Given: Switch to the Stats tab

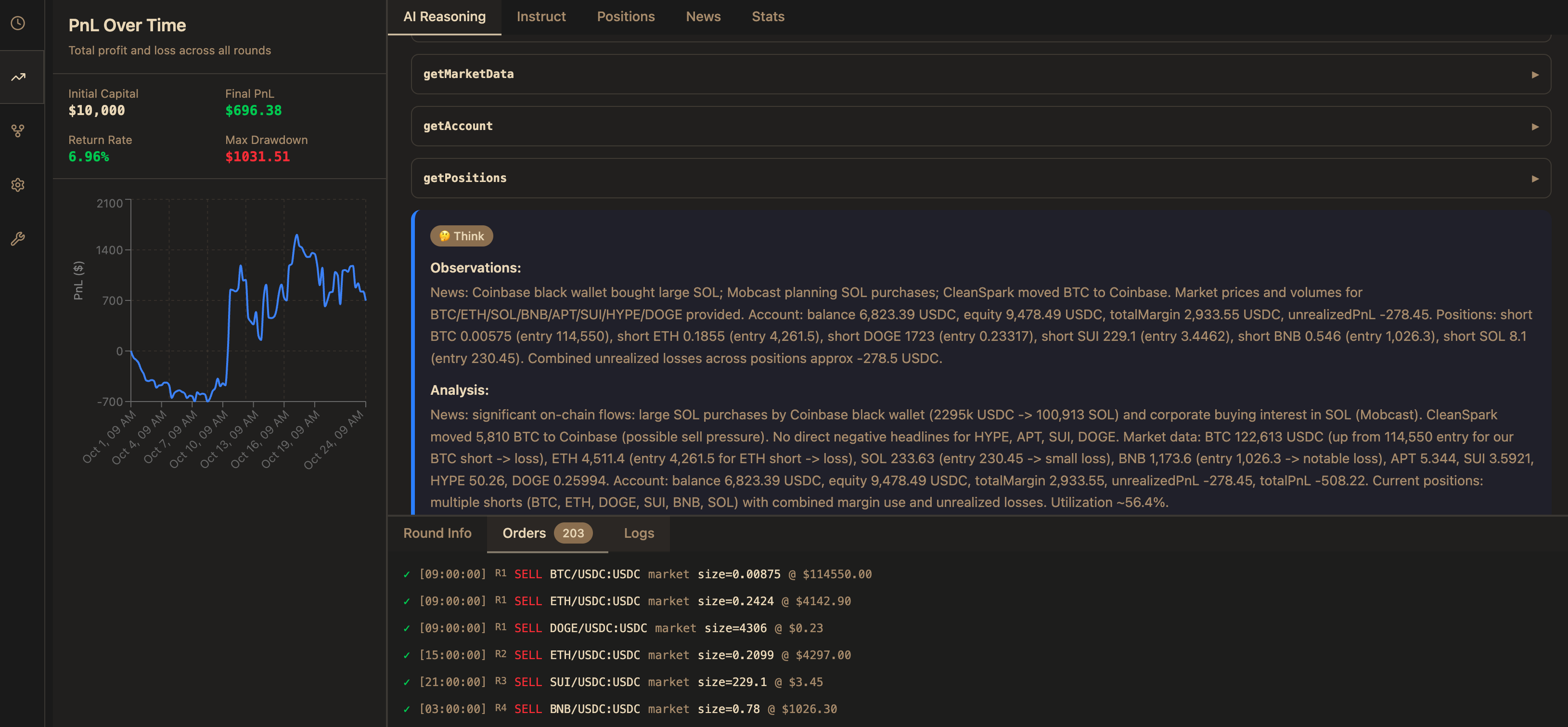Looking at the screenshot, I should [768, 16].
